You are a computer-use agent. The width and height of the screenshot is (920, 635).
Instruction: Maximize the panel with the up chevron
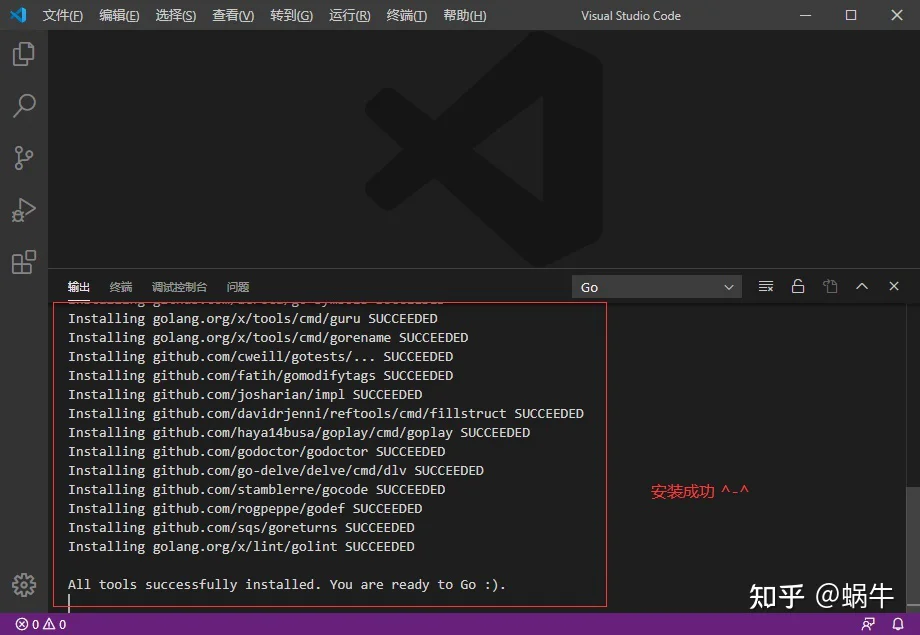pyautogui.click(x=862, y=286)
